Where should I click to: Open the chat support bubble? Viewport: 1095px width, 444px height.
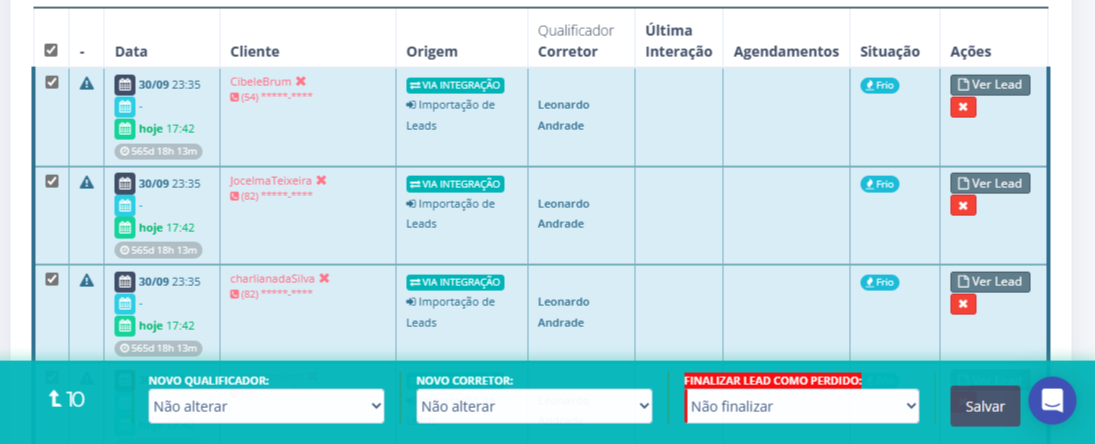[x=1052, y=401]
